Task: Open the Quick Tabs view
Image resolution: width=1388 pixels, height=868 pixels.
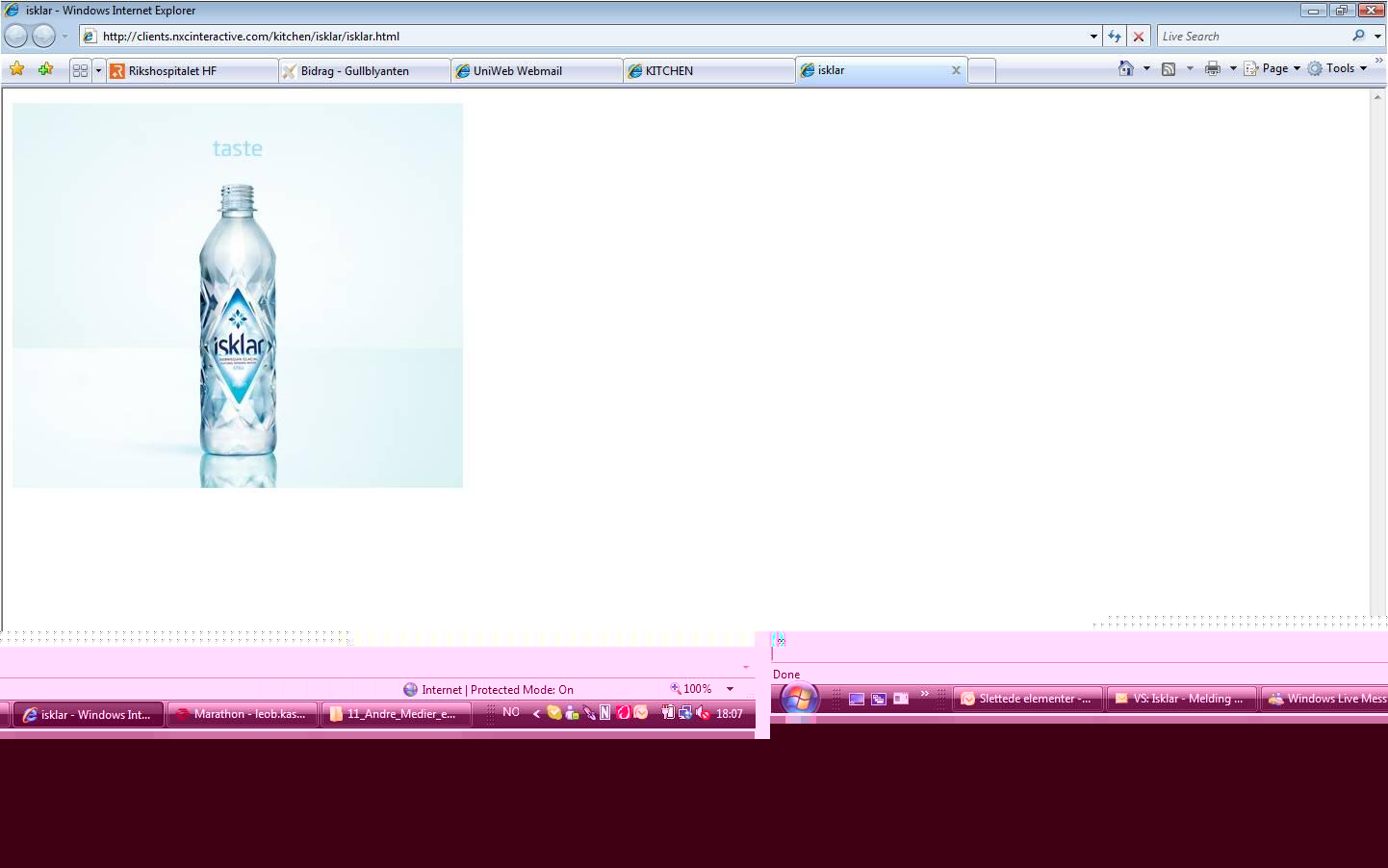Action: [80, 70]
